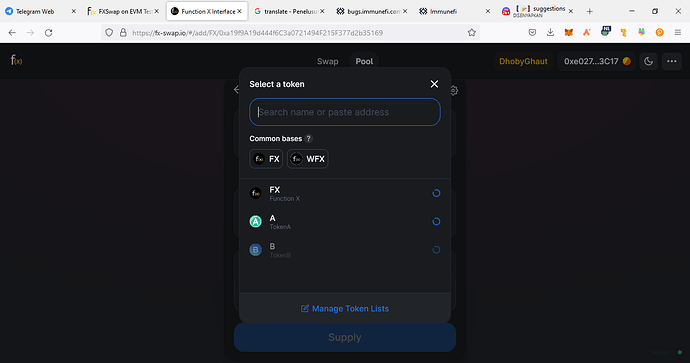Focus the search name or paste address field
Viewport: 690px width, 363px height.
point(345,112)
